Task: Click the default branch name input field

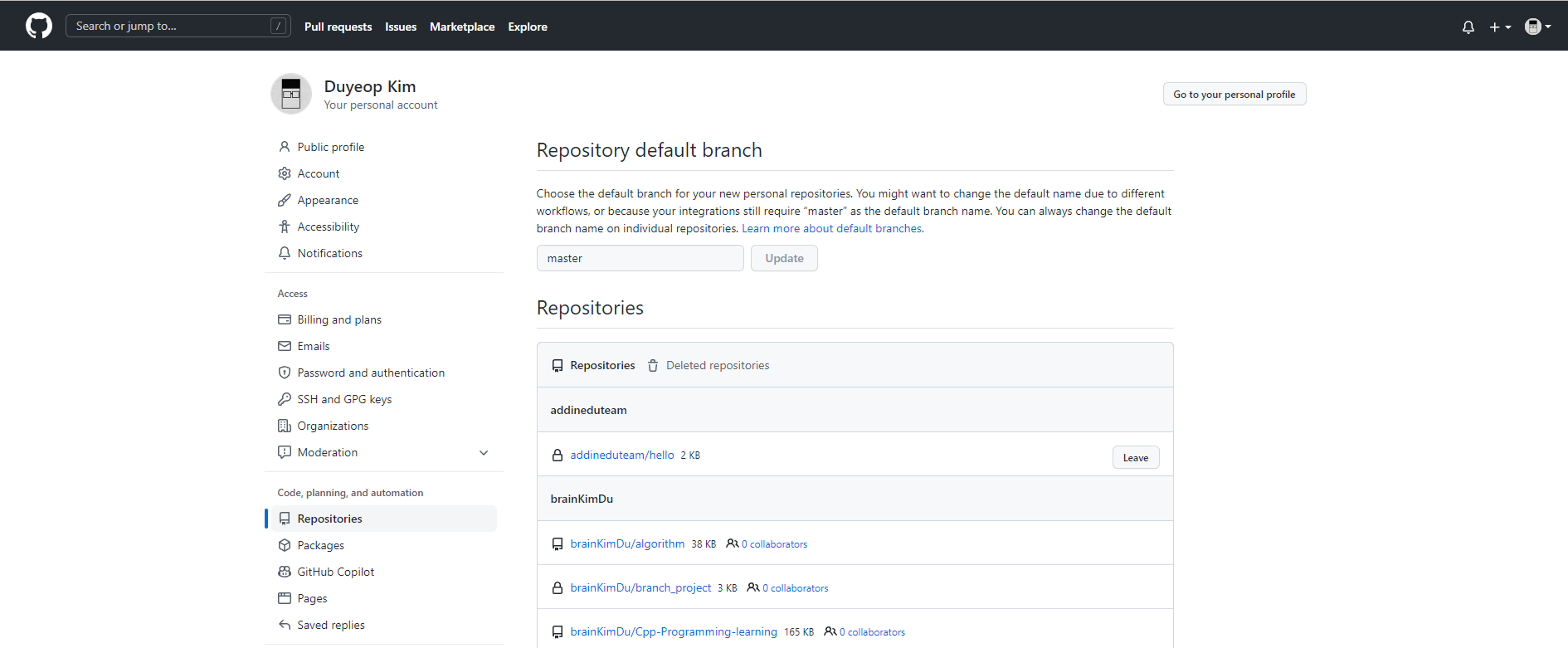Action: point(640,258)
